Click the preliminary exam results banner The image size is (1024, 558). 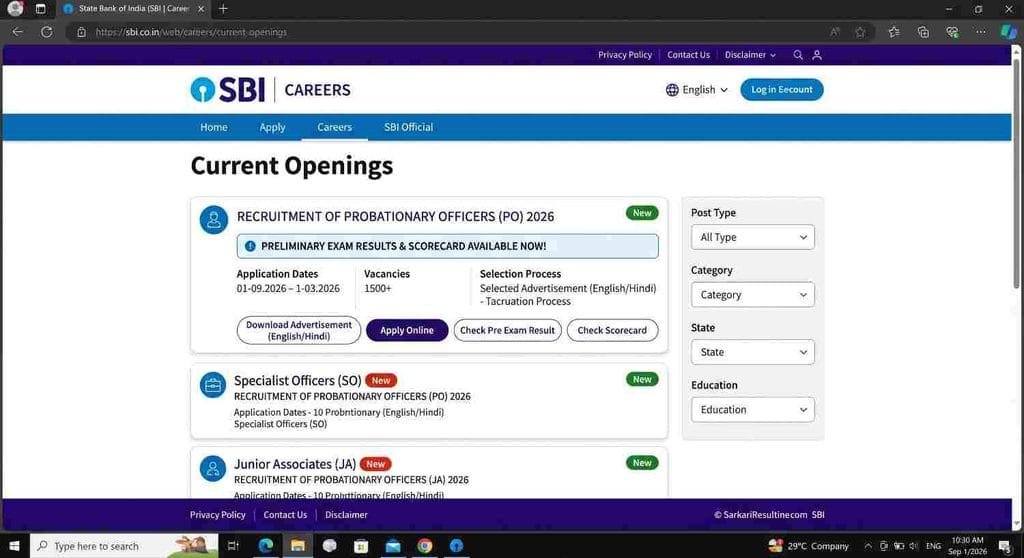tap(447, 246)
